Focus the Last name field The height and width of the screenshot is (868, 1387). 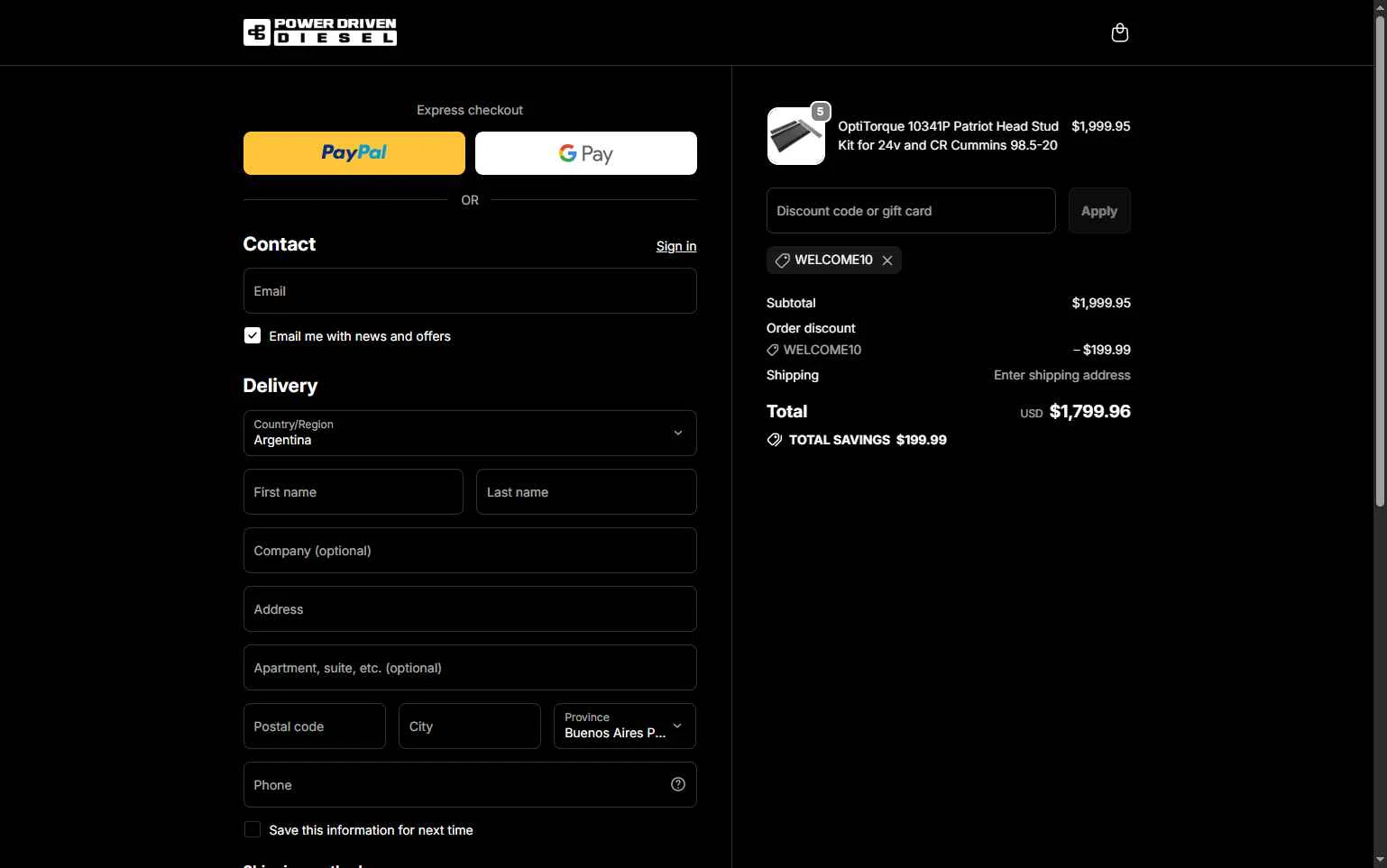pyautogui.click(x=586, y=492)
